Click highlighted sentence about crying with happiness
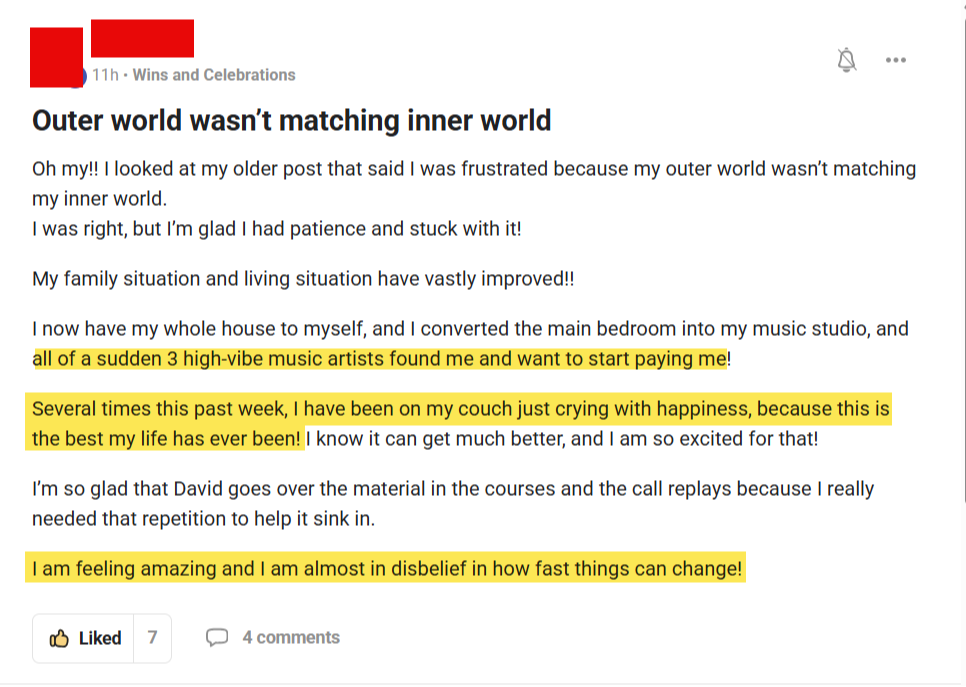The image size is (966, 687). click(x=459, y=422)
